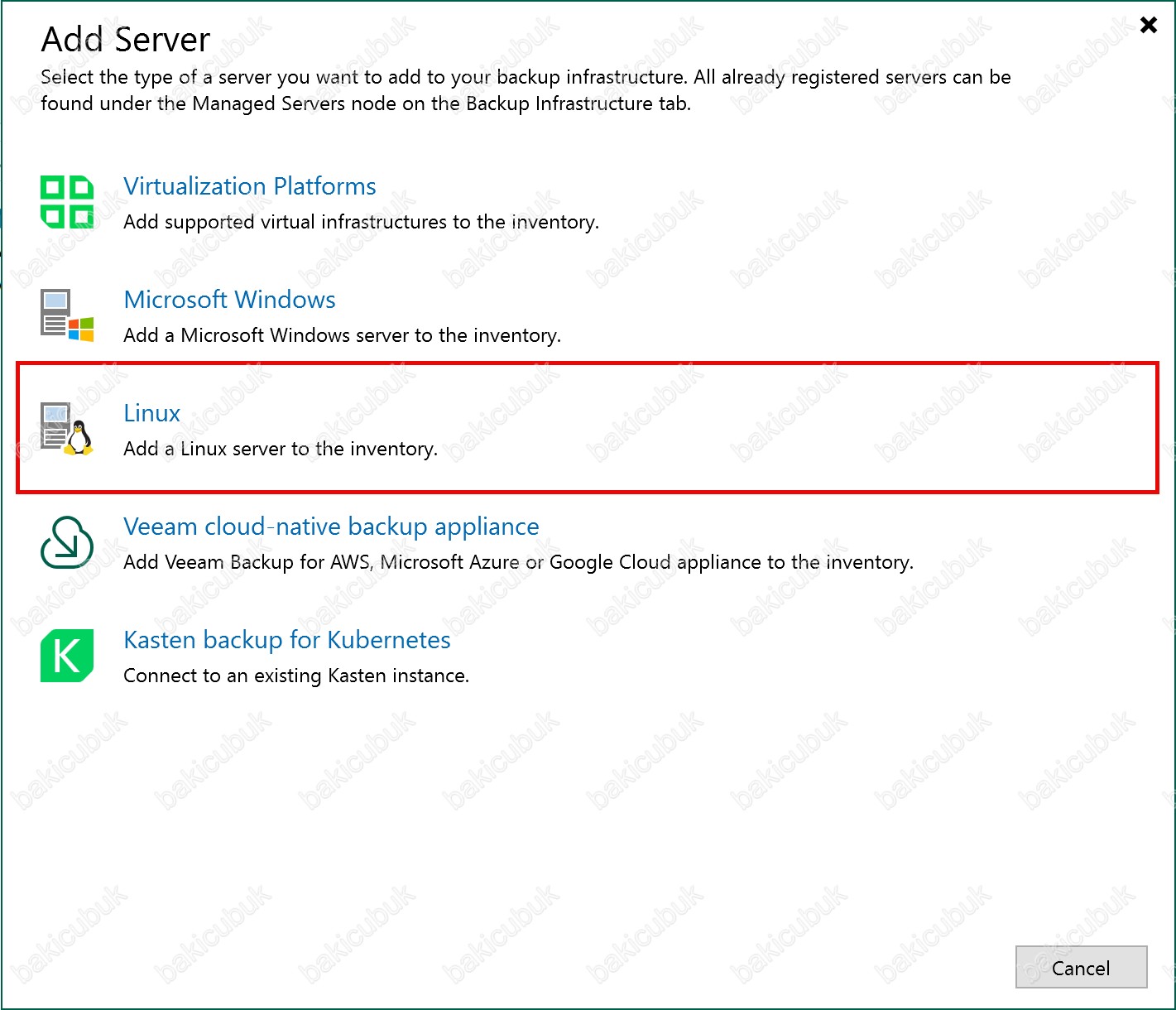Viewport: 1176px width, 1010px height.
Task: Open the Virtualization Platforms link
Action: (x=250, y=186)
